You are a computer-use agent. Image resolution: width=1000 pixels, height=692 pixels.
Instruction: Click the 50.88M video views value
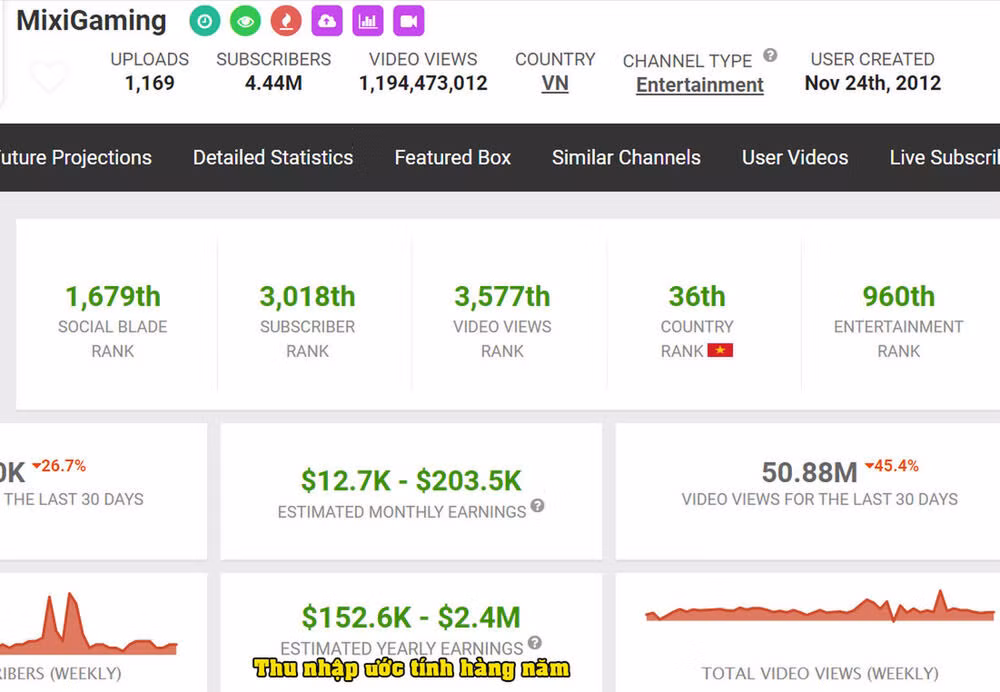[x=809, y=473]
